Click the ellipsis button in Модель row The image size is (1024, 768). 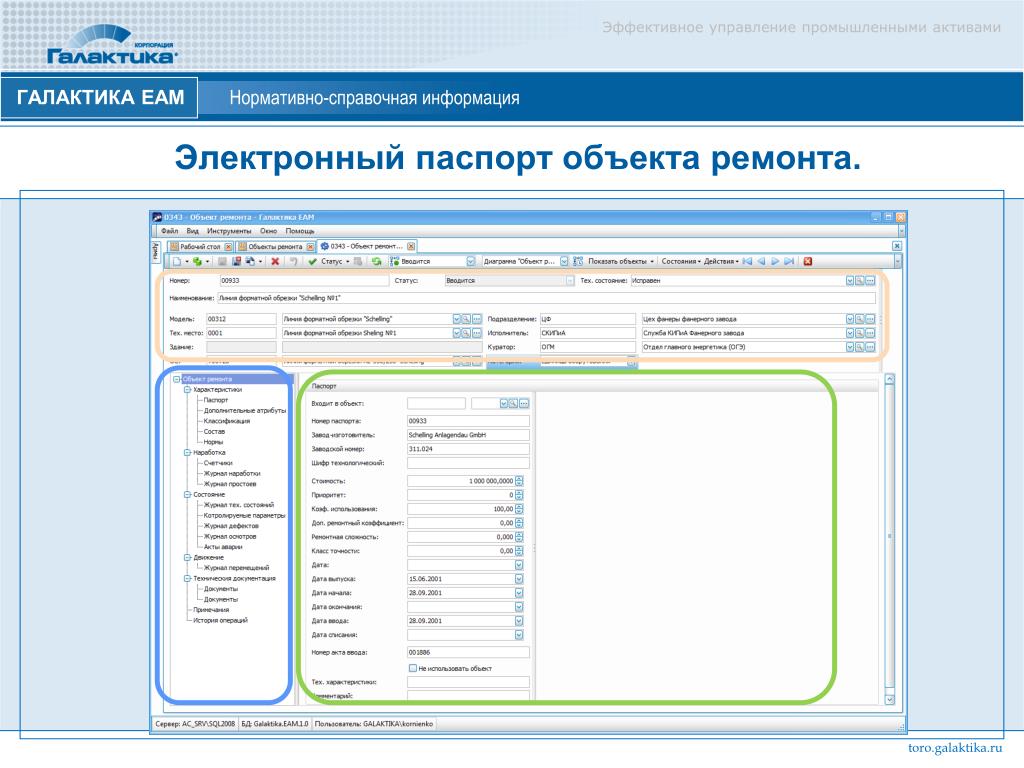[x=476, y=319]
